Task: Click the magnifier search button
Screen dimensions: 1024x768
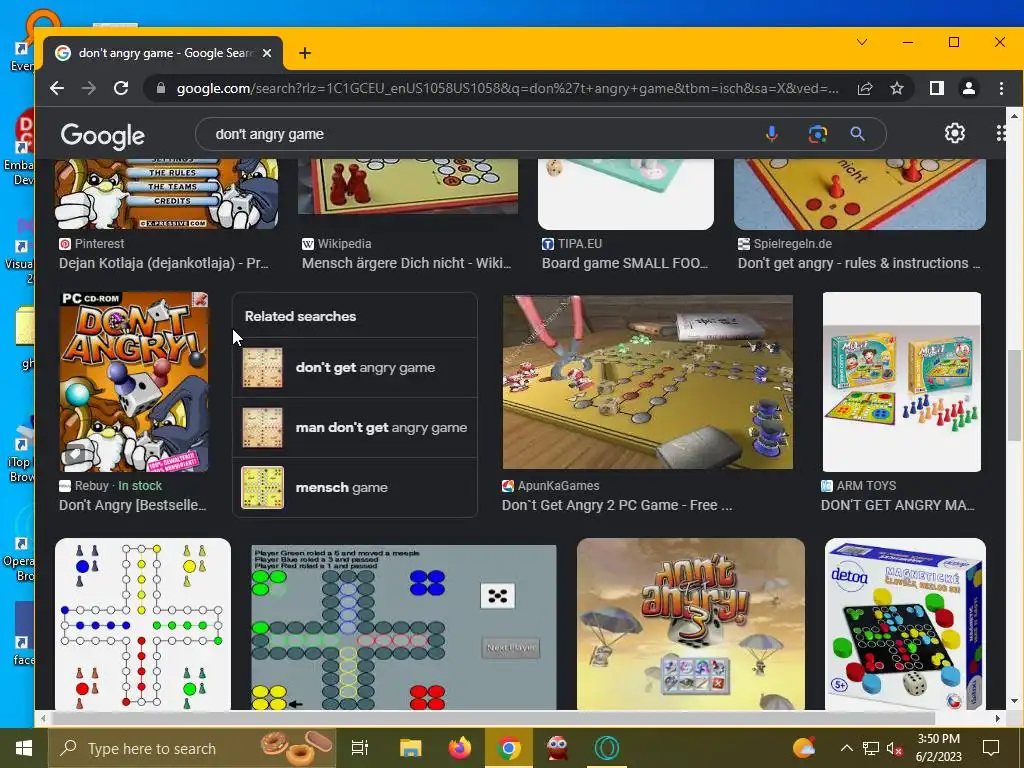Action: (x=857, y=134)
